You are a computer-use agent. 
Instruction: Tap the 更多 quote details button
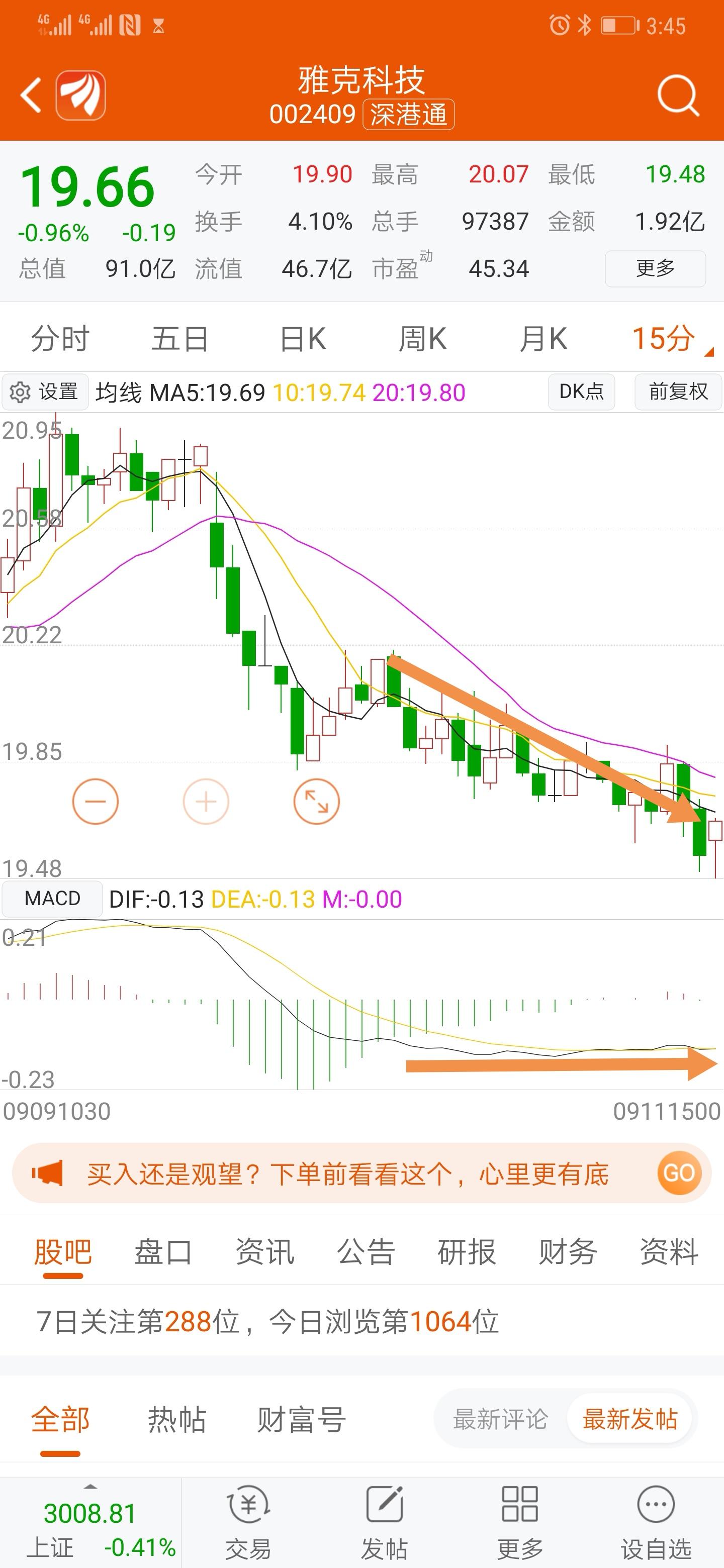(655, 268)
